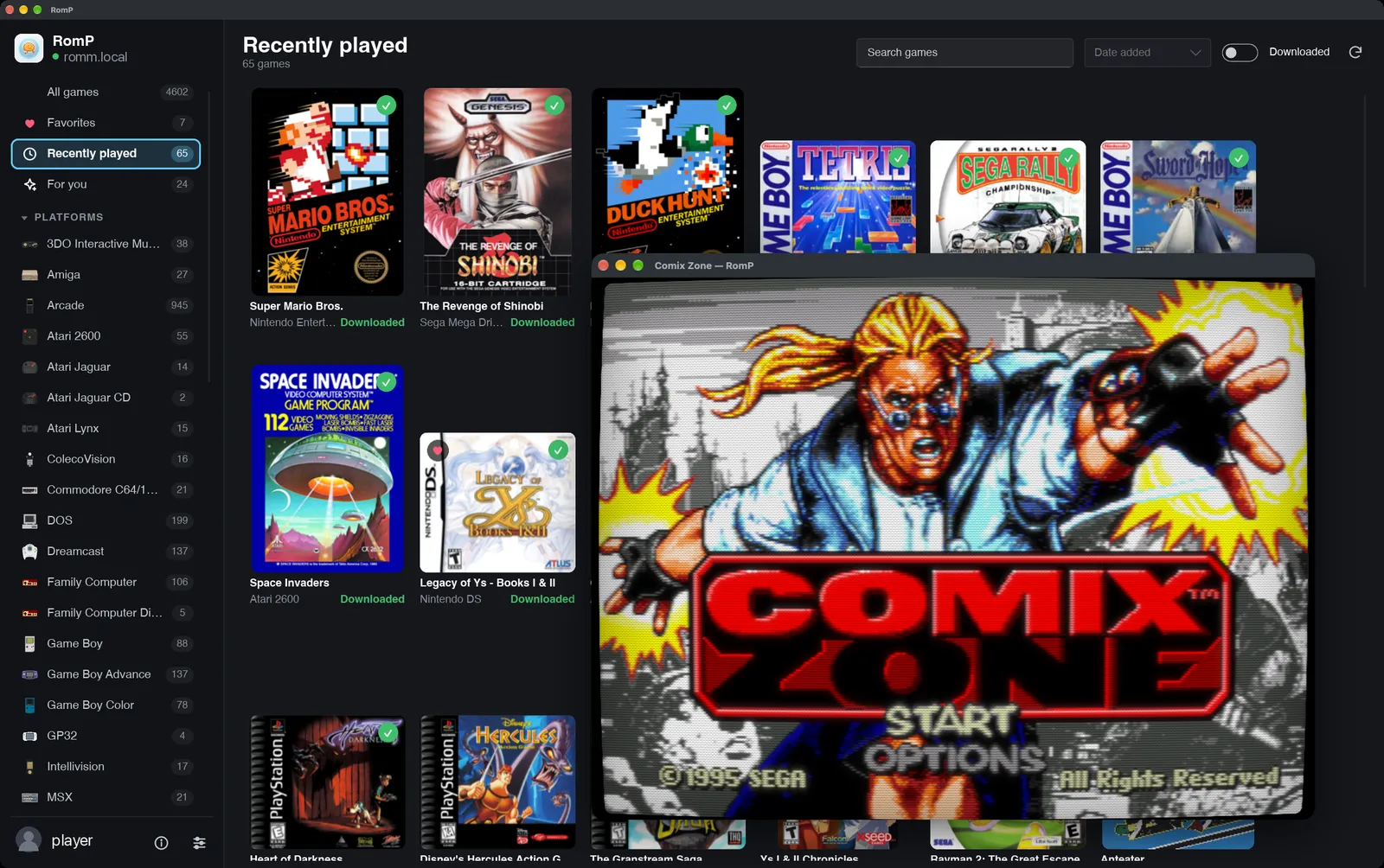Open the Disney's Hercules PlayStation cover
This screenshot has width=1384, height=868.
[x=497, y=782]
